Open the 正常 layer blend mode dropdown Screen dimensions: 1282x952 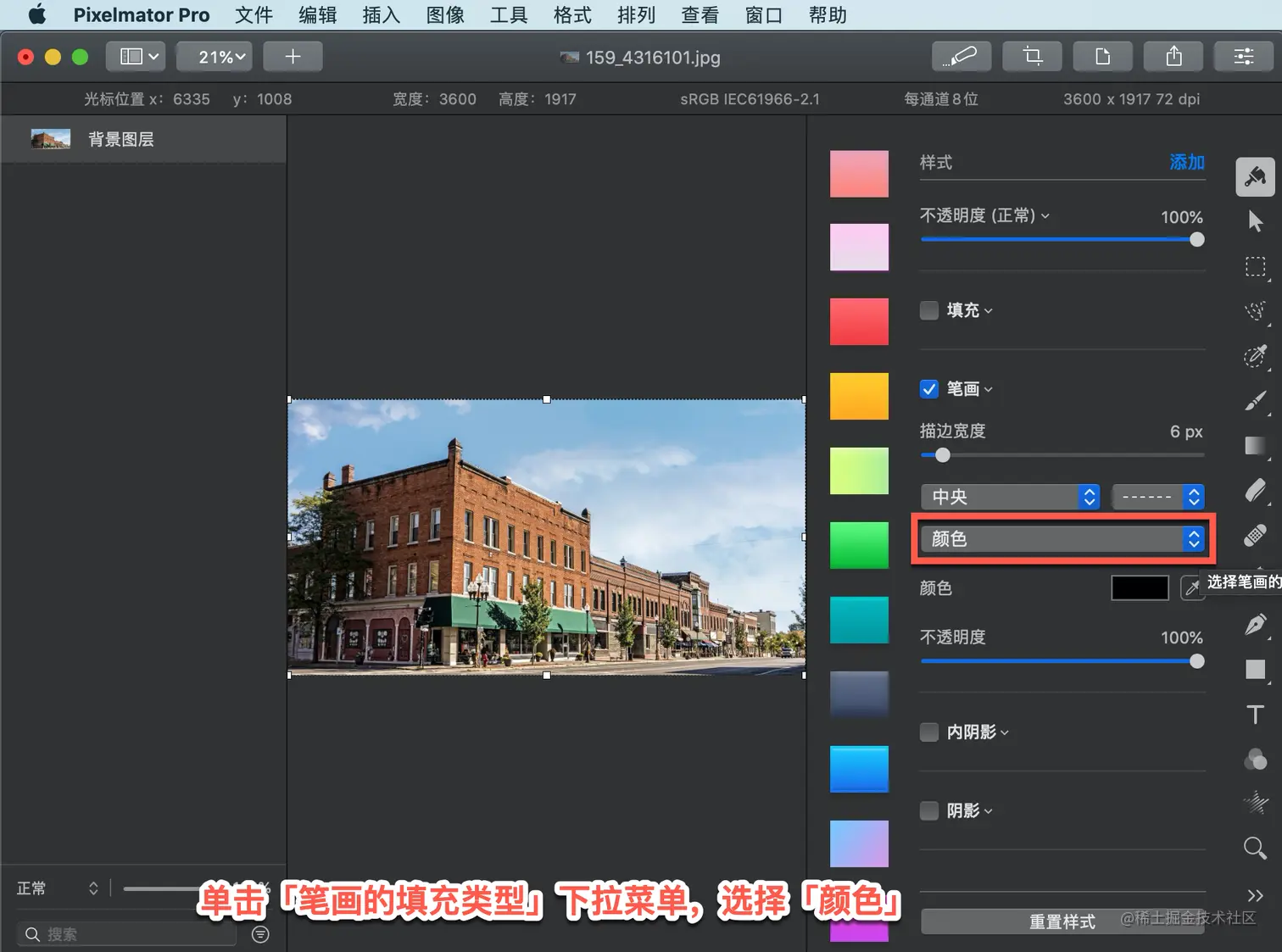[x=58, y=888]
